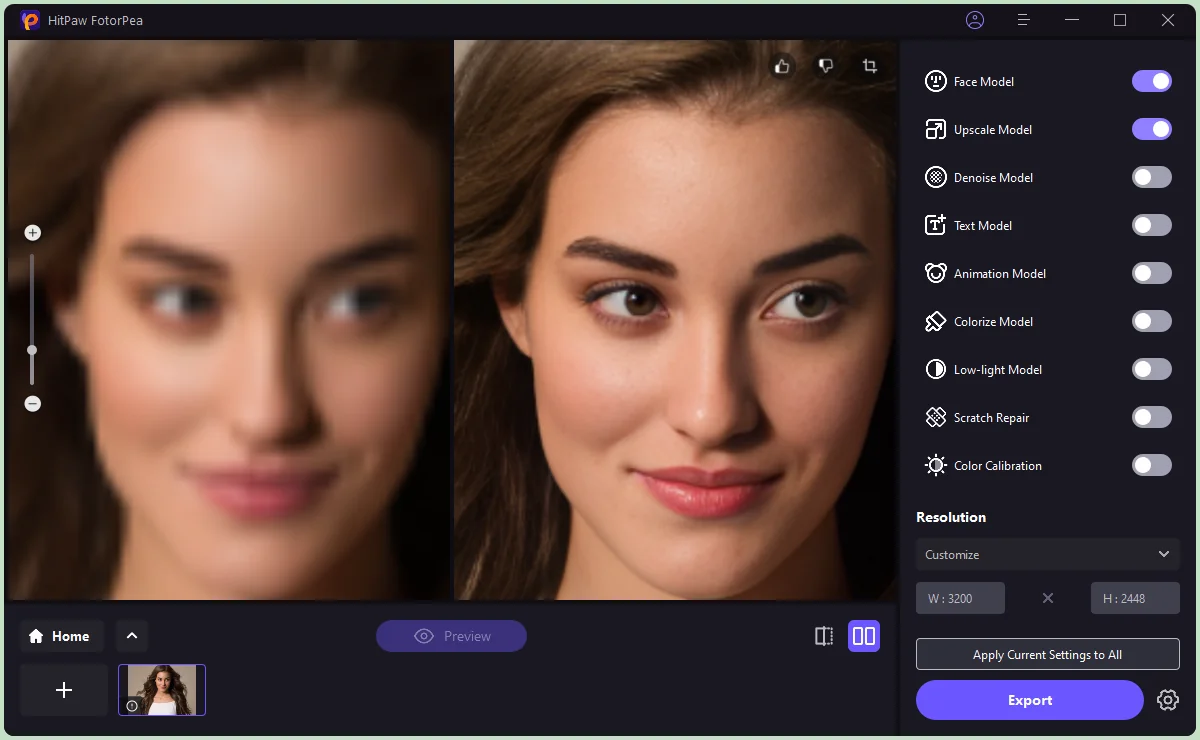
Task: Open the user account profile icon
Action: click(x=975, y=20)
